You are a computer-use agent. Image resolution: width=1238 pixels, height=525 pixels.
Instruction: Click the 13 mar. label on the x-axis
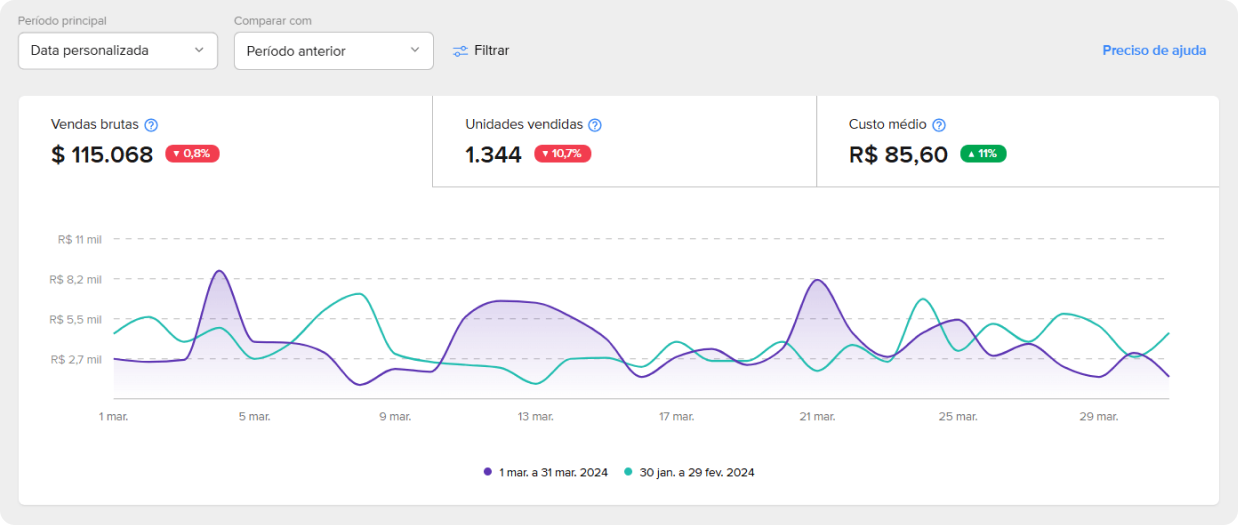coord(536,416)
